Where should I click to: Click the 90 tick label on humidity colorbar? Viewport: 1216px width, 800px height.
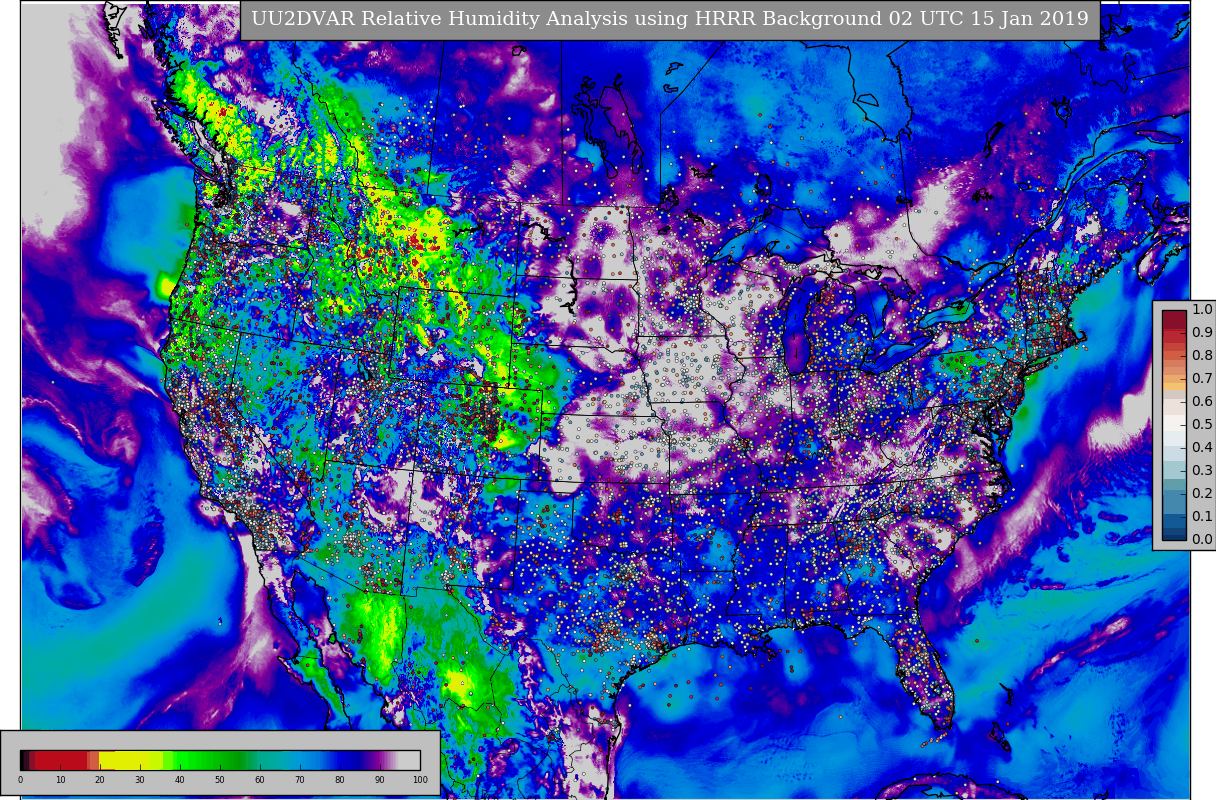pos(380,780)
